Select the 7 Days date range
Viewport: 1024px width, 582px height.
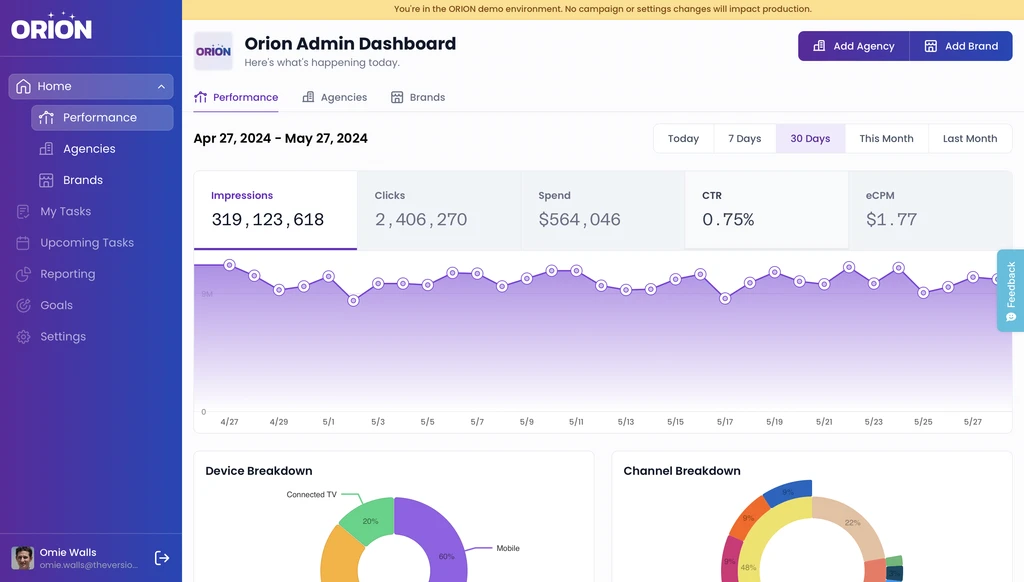click(x=744, y=138)
